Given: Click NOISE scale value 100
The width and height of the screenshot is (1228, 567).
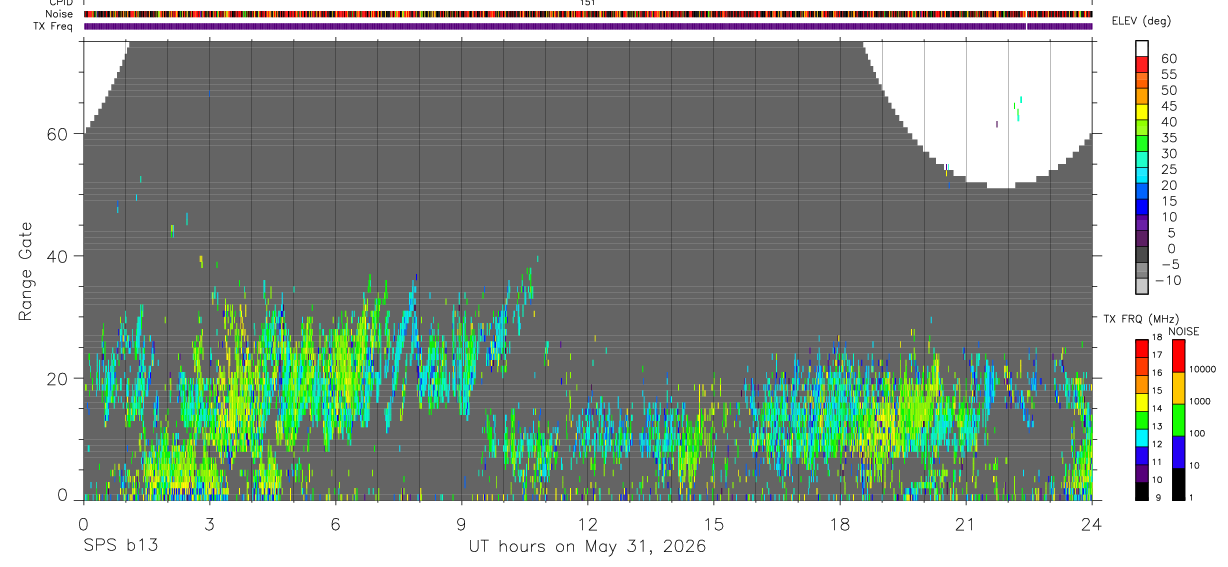Looking at the screenshot, I should click(1198, 433).
